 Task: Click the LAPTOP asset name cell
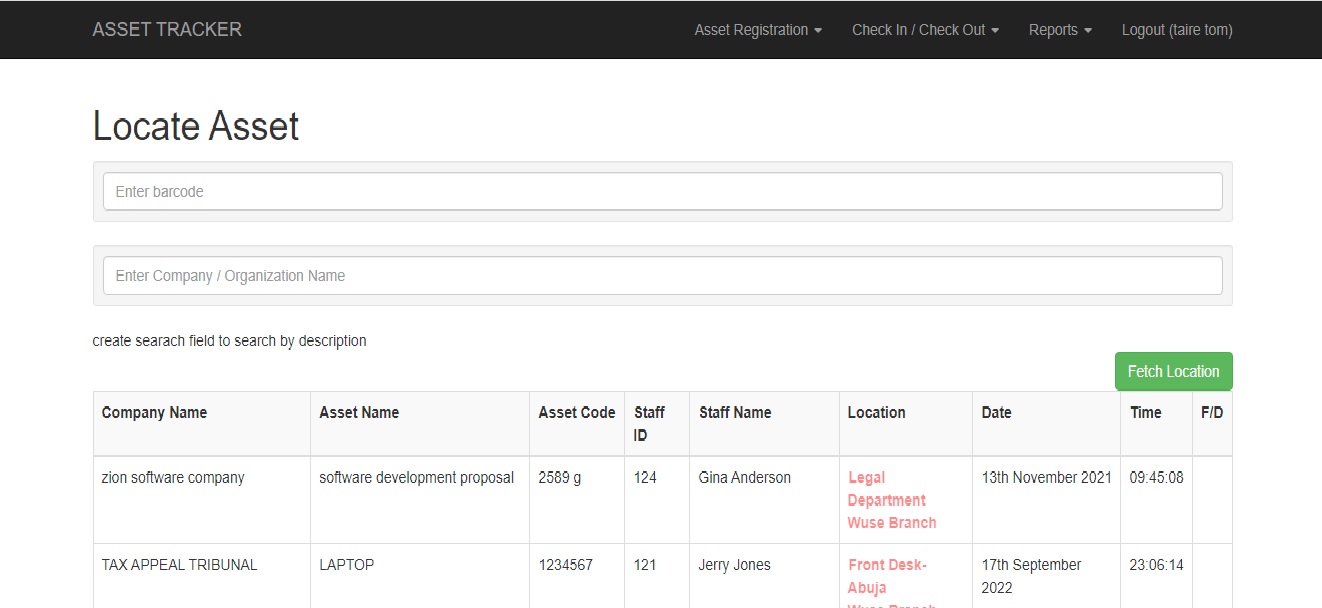click(x=346, y=565)
